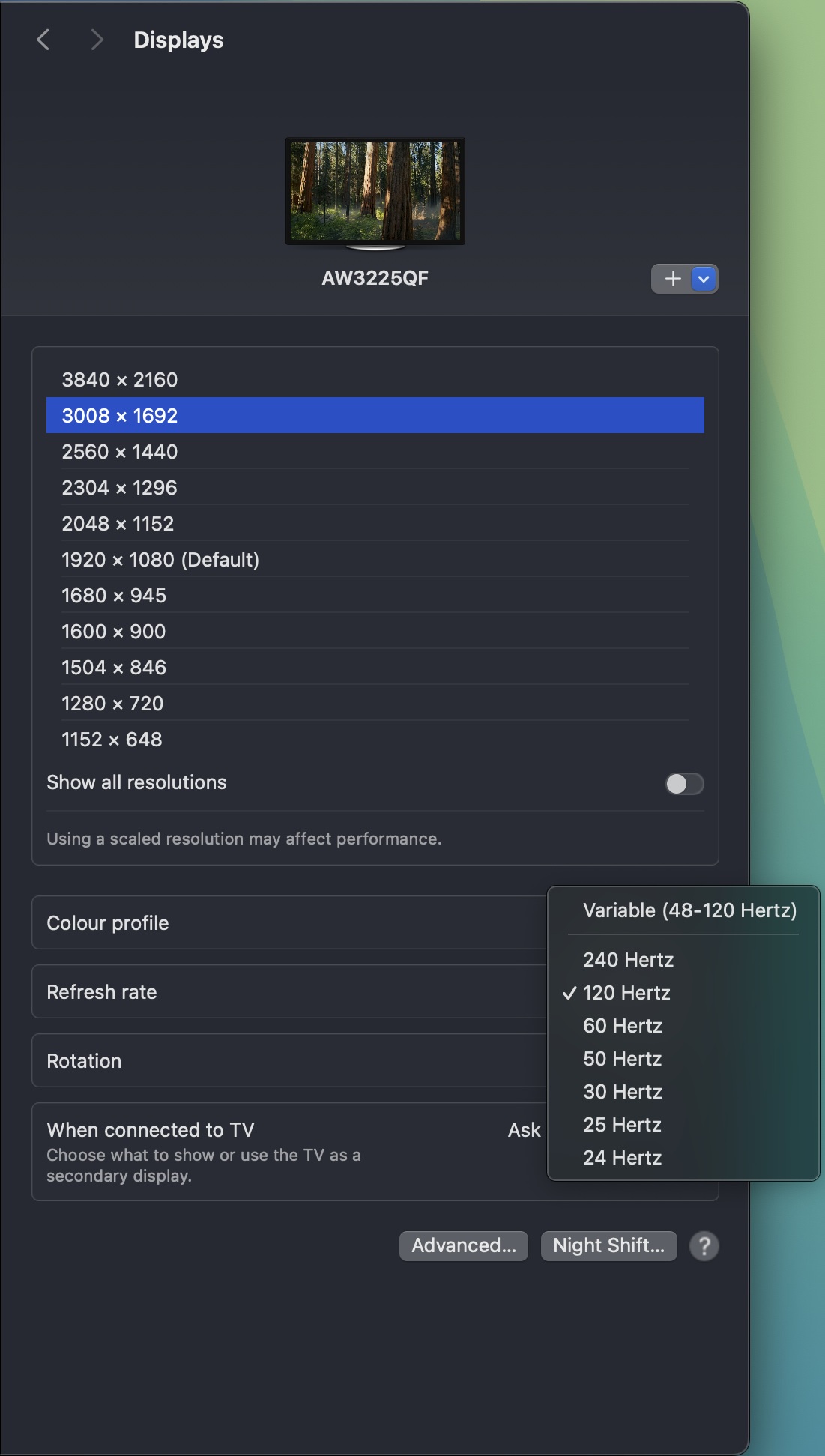Open the Advanced… settings button
The width and height of the screenshot is (825, 1456).
463,1245
